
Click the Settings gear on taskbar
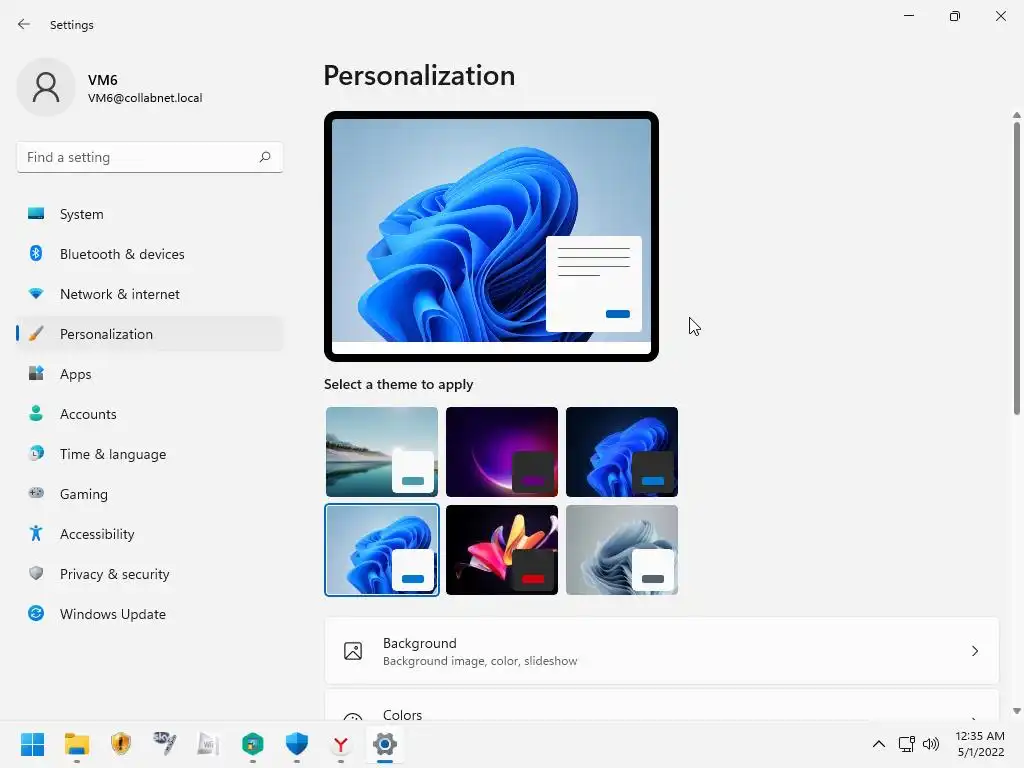(385, 744)
